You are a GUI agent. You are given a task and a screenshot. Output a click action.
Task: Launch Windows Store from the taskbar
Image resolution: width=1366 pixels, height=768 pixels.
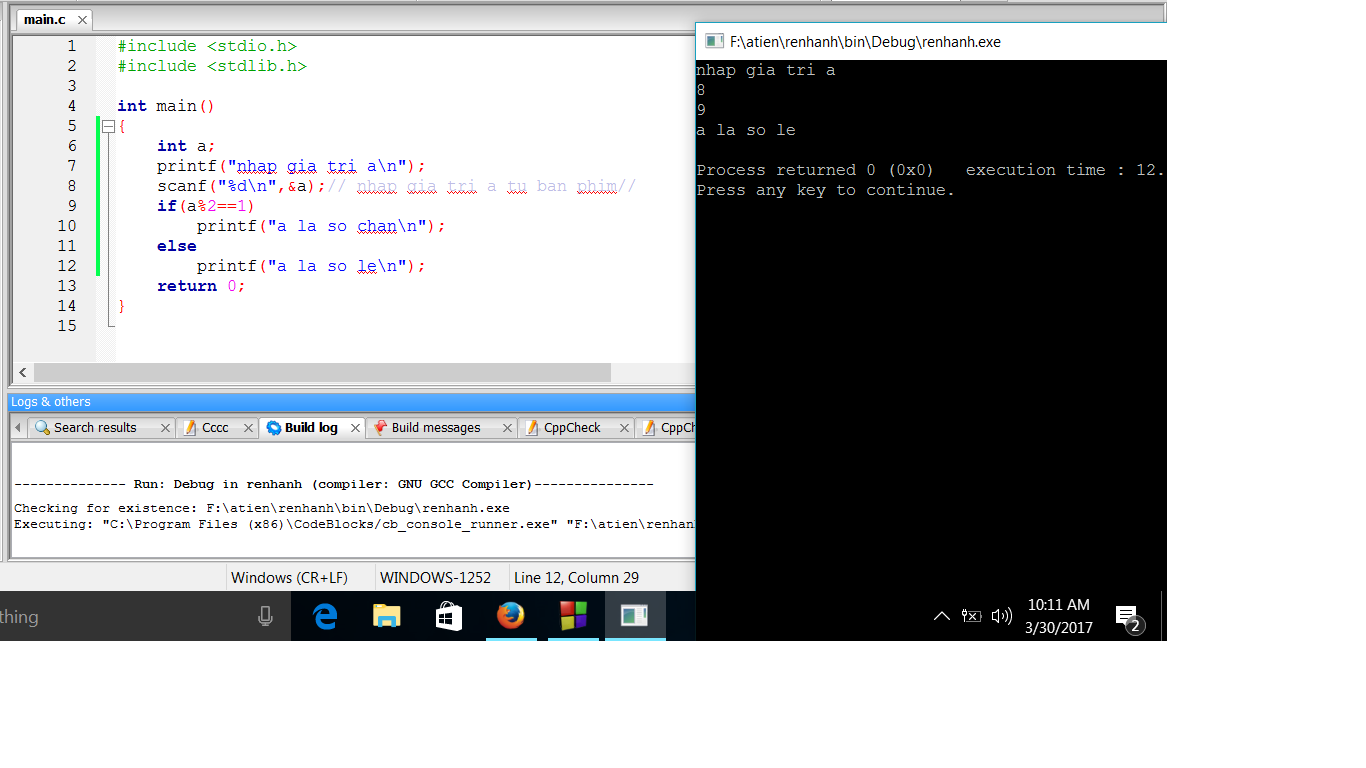(x=449, y=616)
